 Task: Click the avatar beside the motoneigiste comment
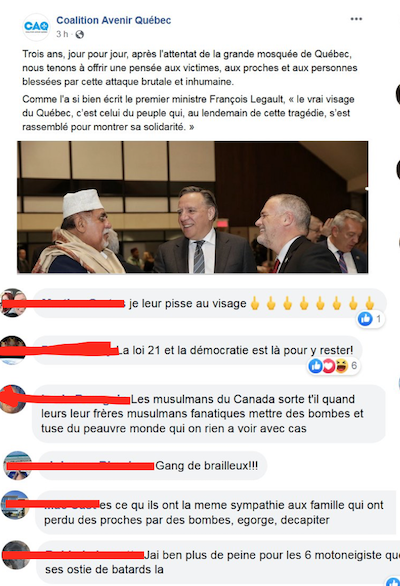coord(16,555)
